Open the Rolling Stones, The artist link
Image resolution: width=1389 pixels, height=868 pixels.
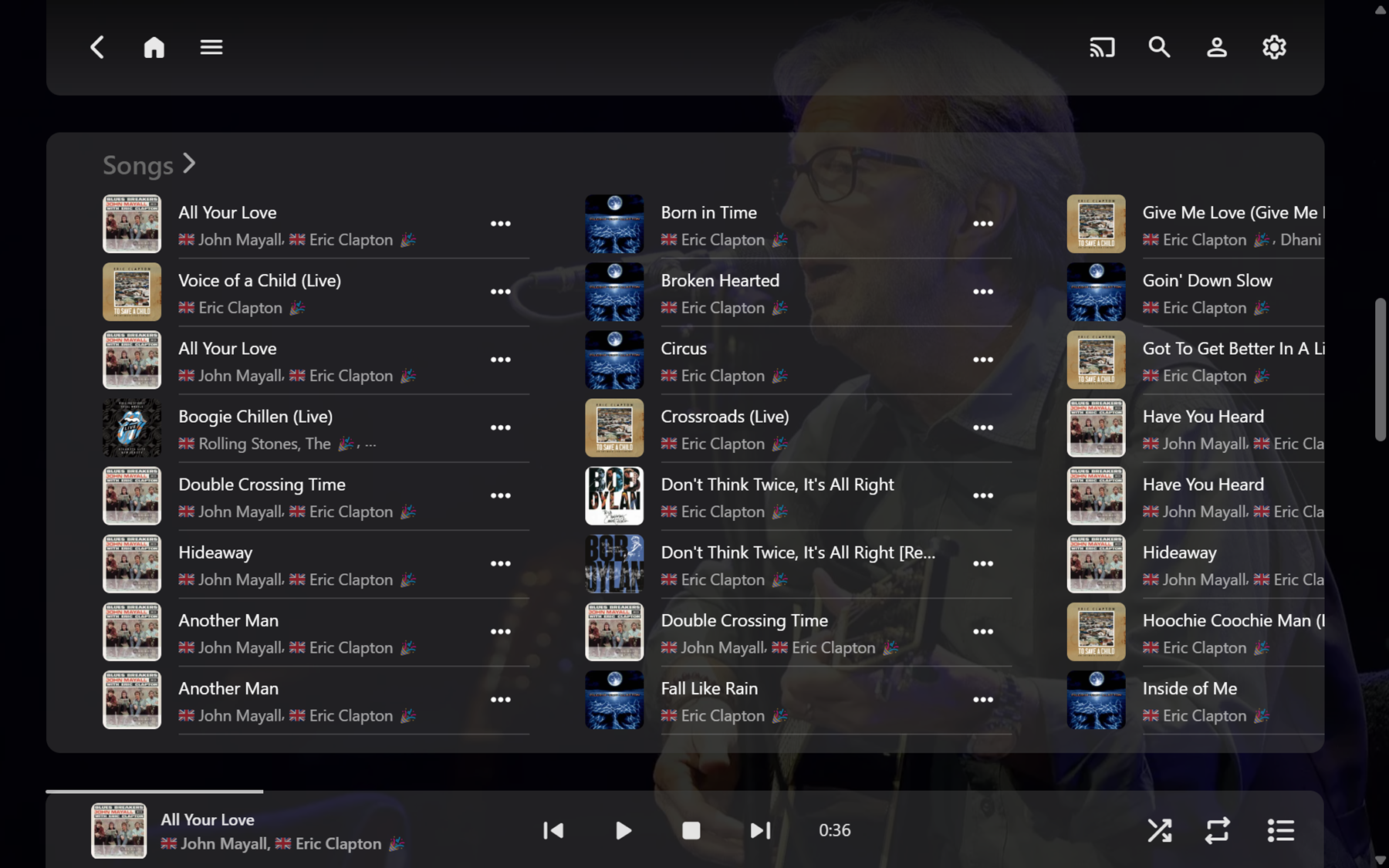[x=265, y=444]
